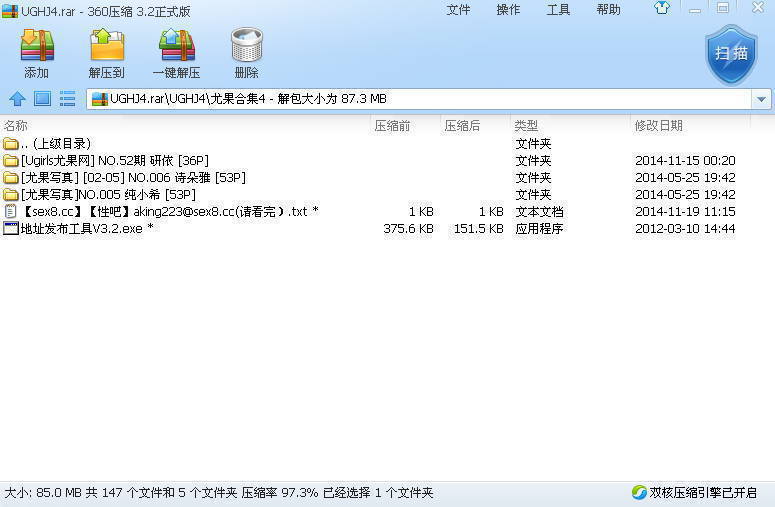Viewport: 775px width, 507px height.
Task: Select the .. (上级目录) entry
Action: [x=56, y=144]
